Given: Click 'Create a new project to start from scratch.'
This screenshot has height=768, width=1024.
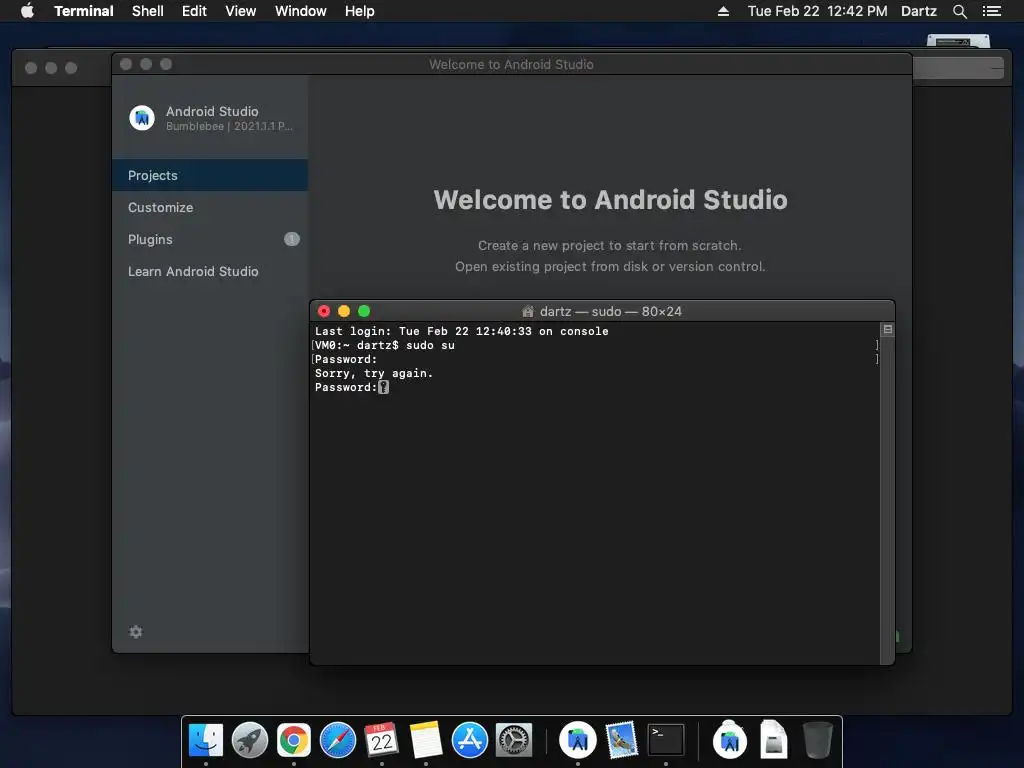Looking at the screenshot, I should (x=610, y=246).
